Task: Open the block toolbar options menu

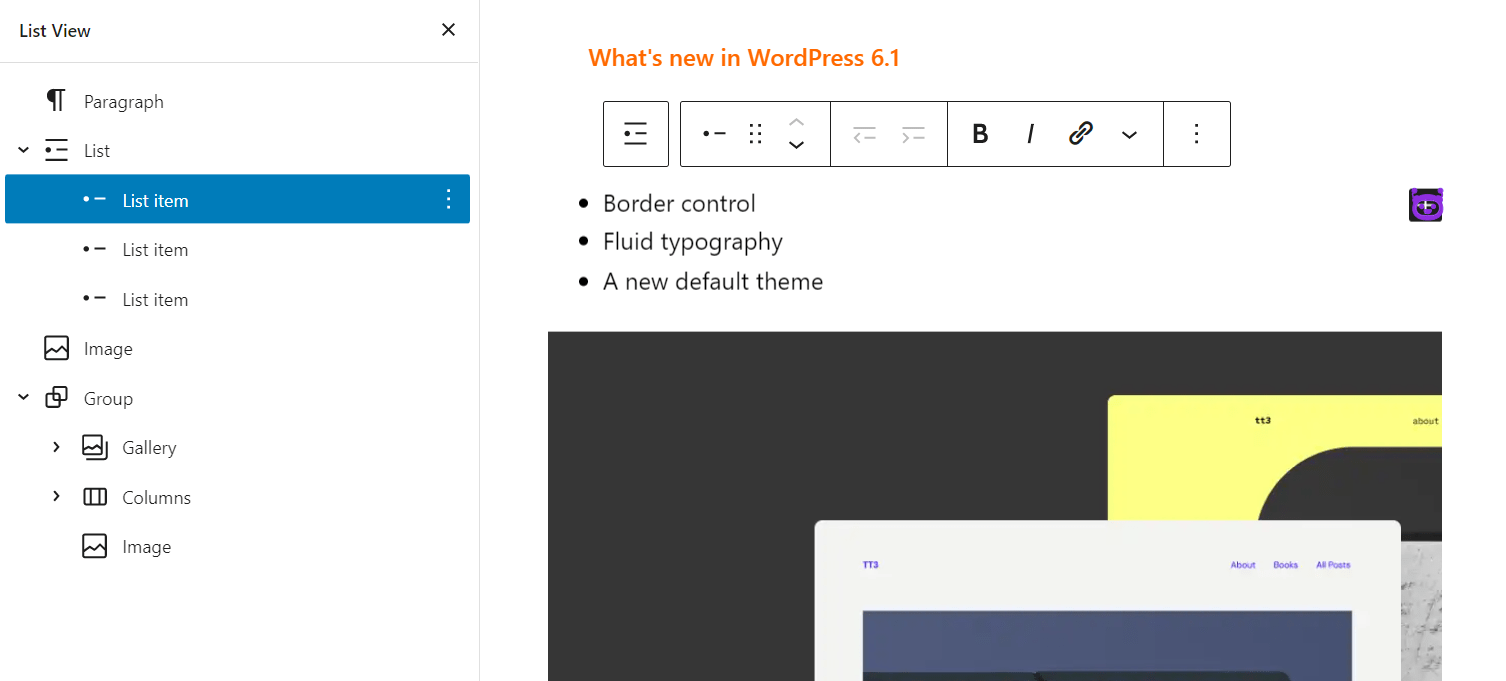Action: point(1197,133)
